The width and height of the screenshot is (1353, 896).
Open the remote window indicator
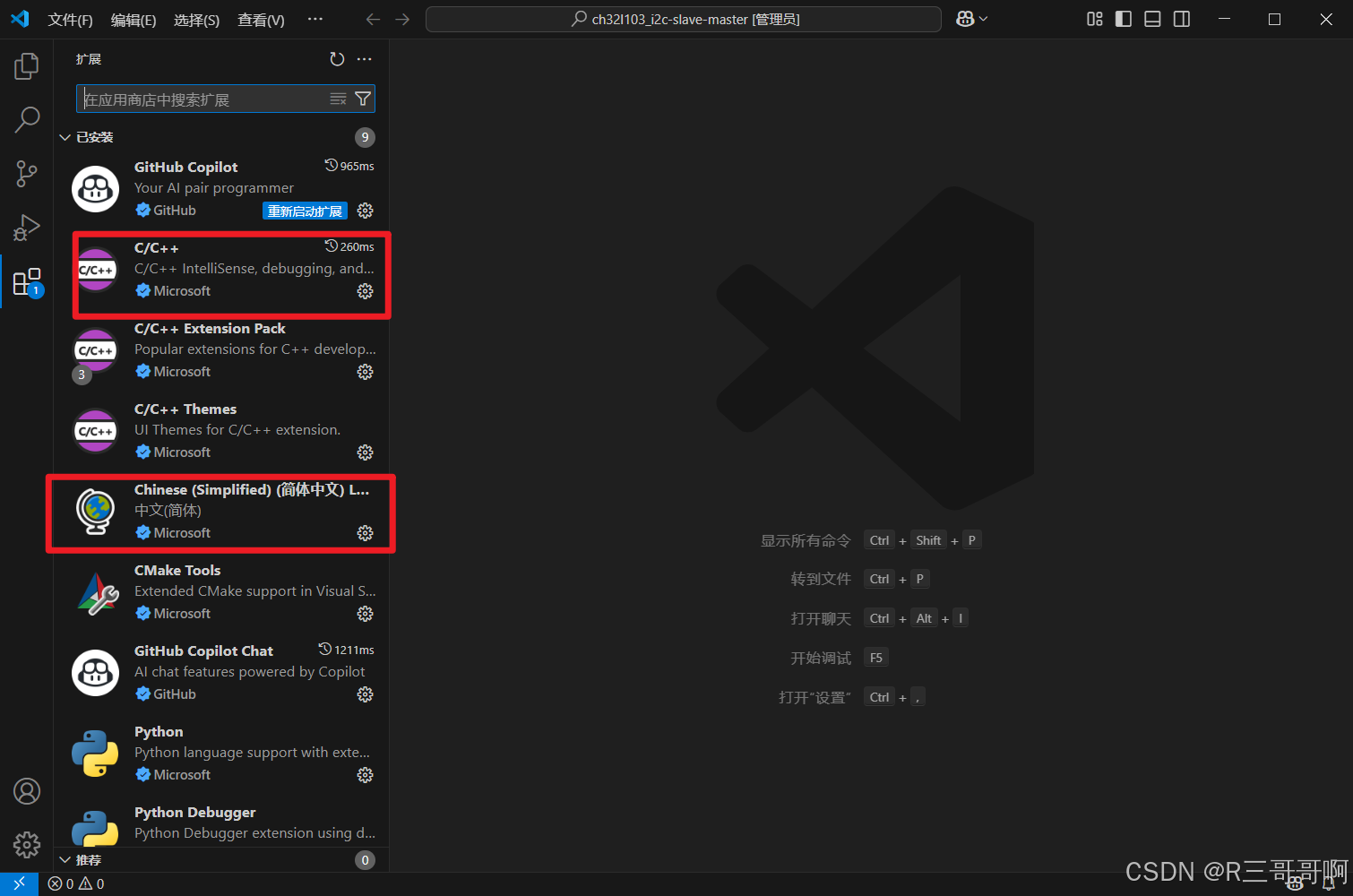click(19, 883)
